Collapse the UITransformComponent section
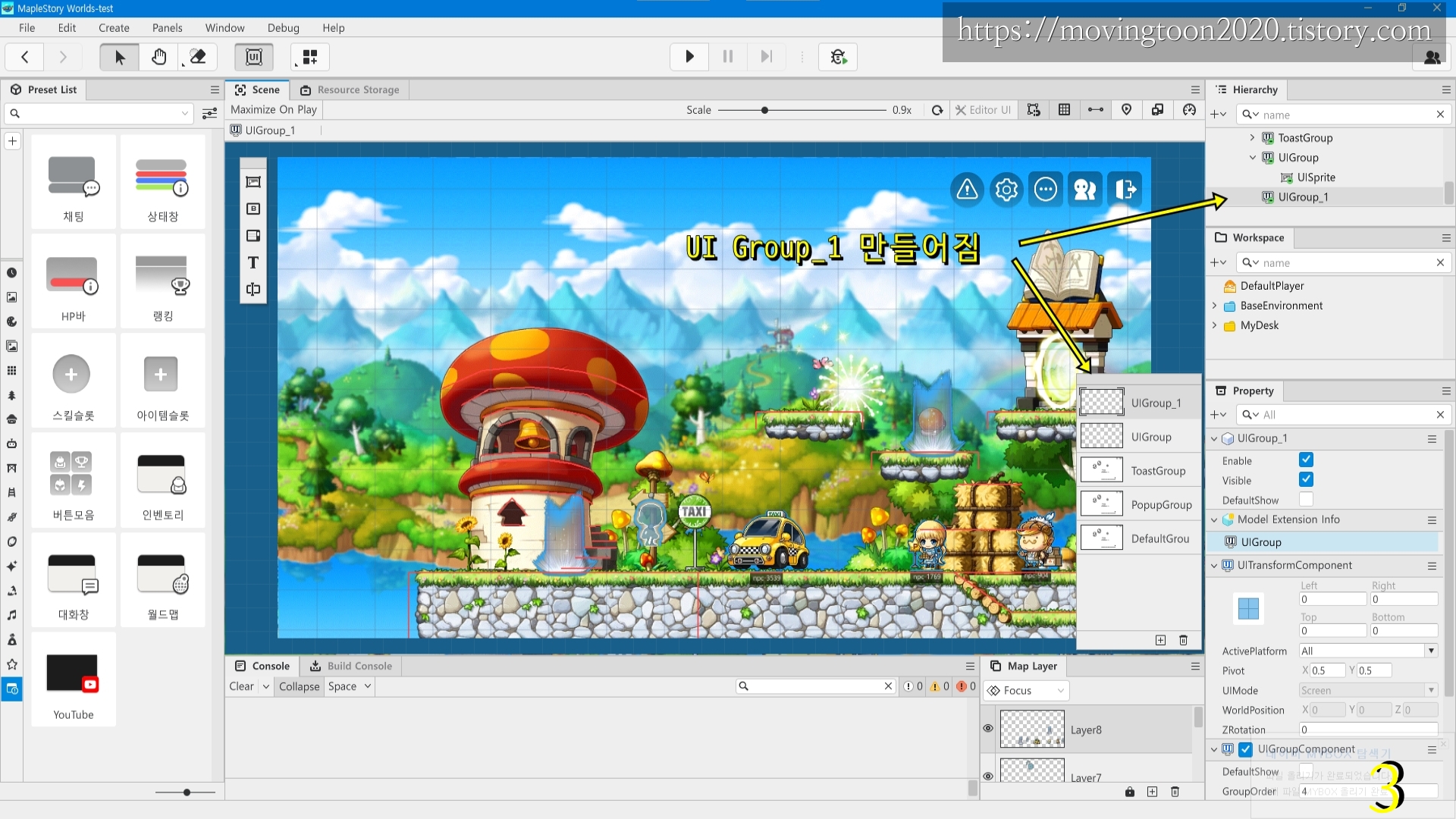The image size is (1456, 819). [1214, 565]
